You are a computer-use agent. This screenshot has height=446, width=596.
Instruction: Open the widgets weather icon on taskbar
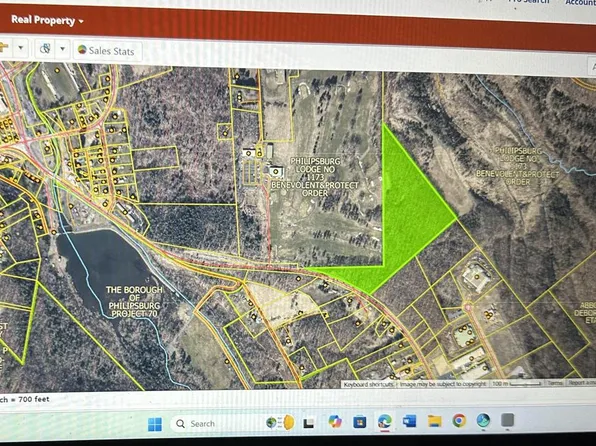coord(281,422)
